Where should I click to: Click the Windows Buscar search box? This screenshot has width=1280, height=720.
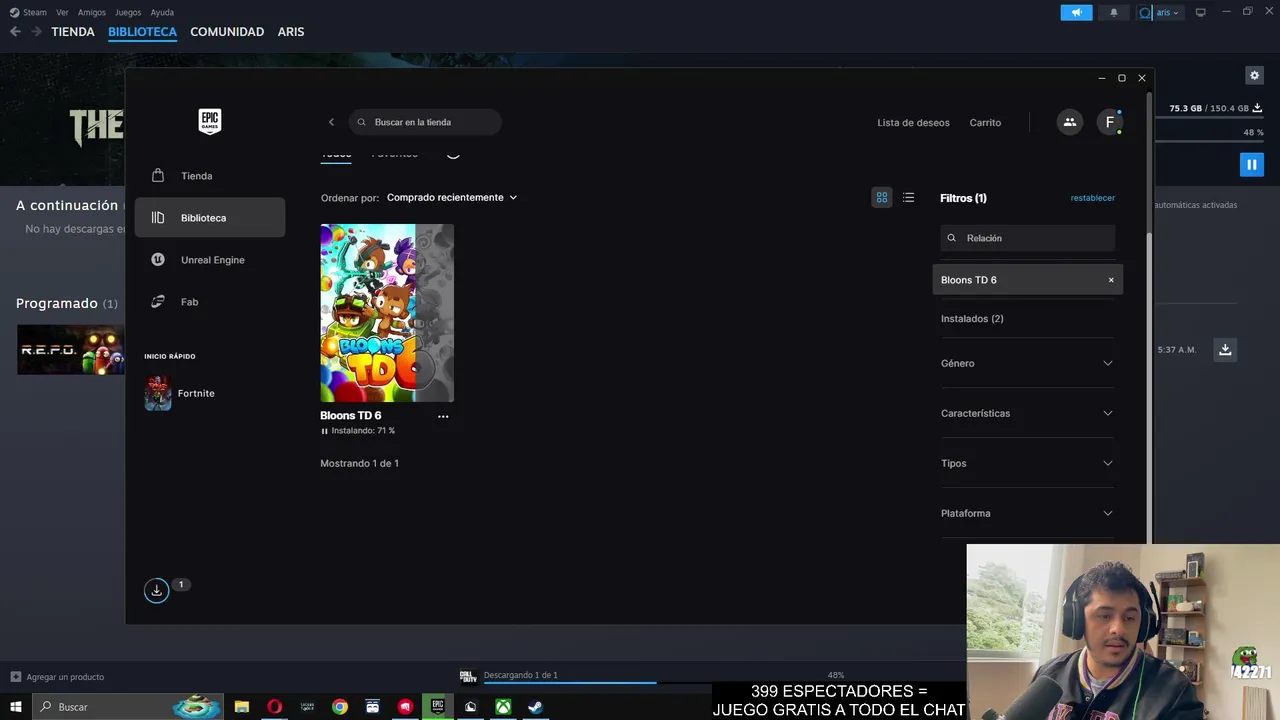(127, 707)
